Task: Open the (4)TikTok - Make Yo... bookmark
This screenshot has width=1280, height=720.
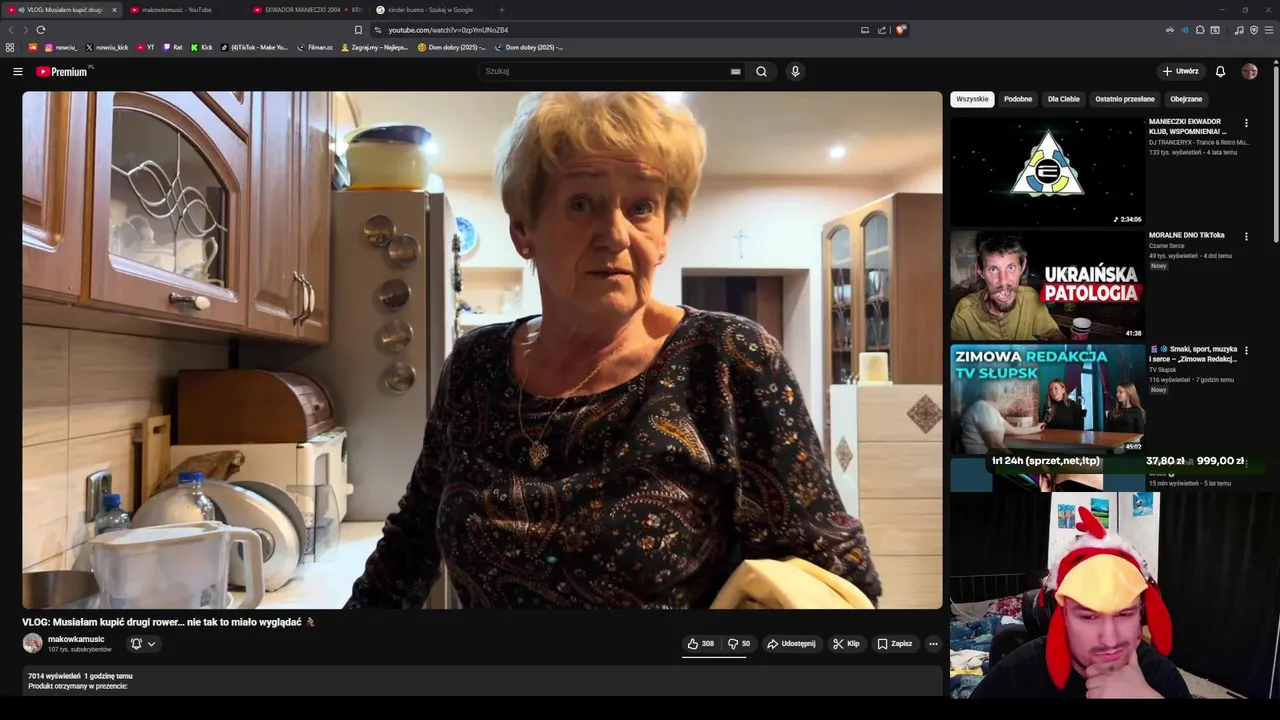Action: click(254, 47)
